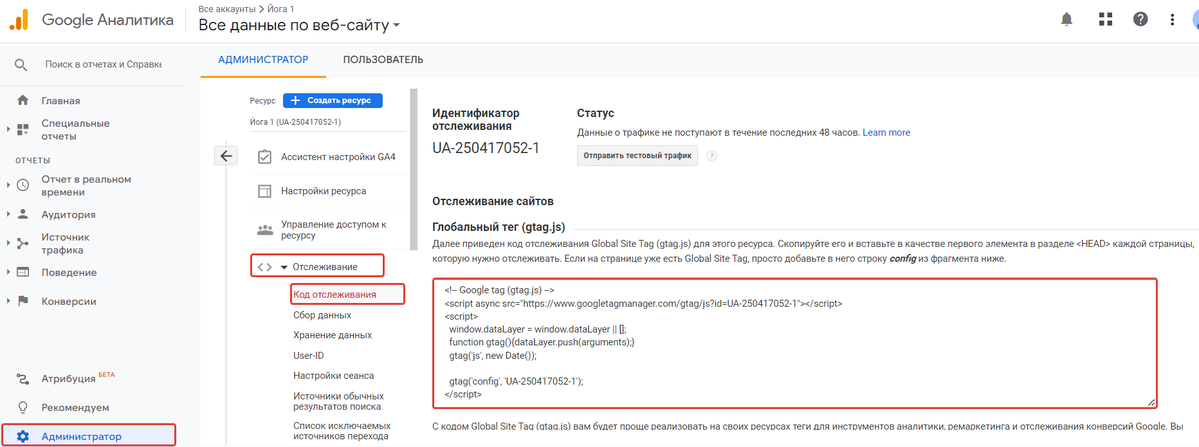Open the Google apps grid icon
The height and width of the screenshot is (447, 1199).
1105,20
